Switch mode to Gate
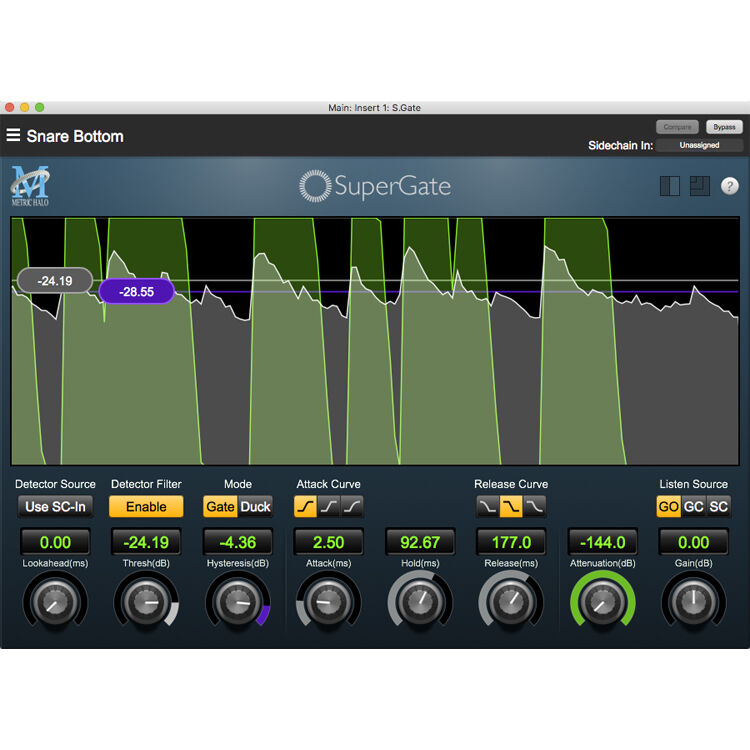Viewport: 750px width, 750px height. pos(221,507)
